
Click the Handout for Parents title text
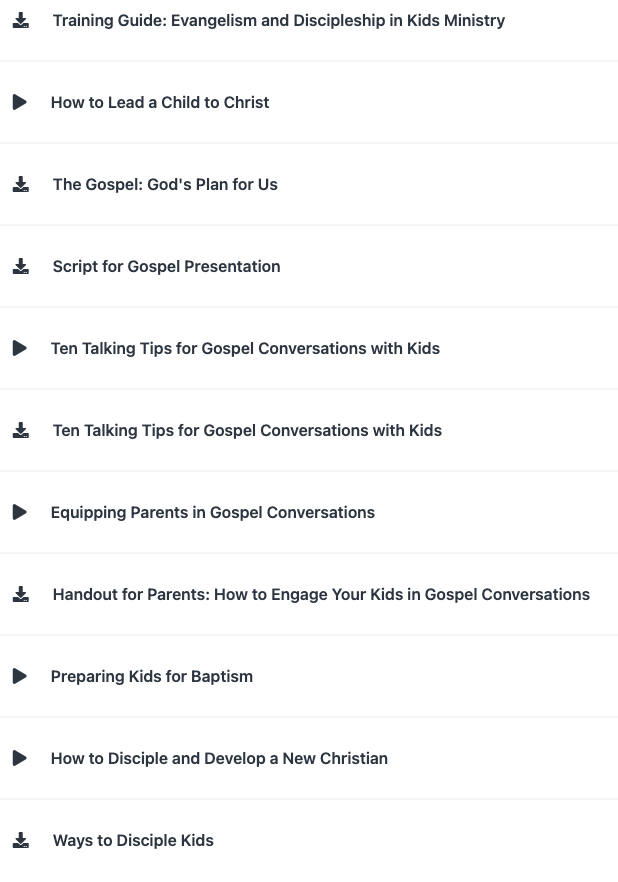pos(321,594)
